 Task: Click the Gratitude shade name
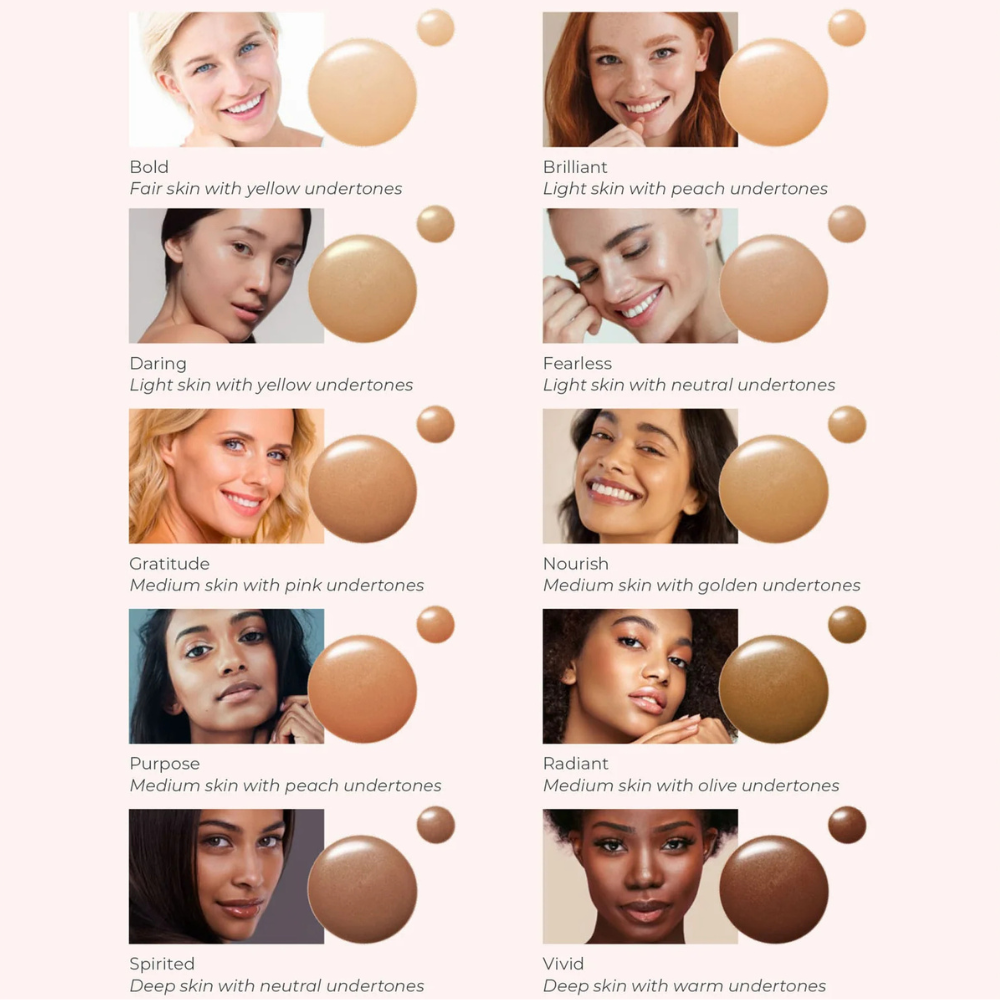(170, 564)
